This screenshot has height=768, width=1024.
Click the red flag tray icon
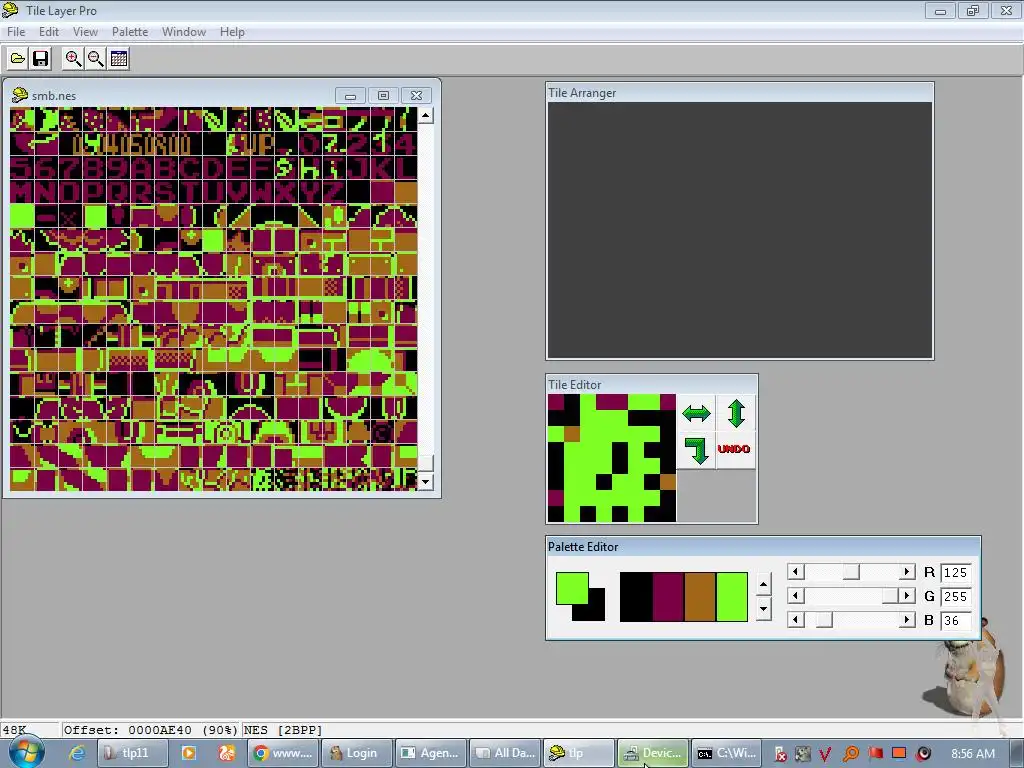[876, 754]
